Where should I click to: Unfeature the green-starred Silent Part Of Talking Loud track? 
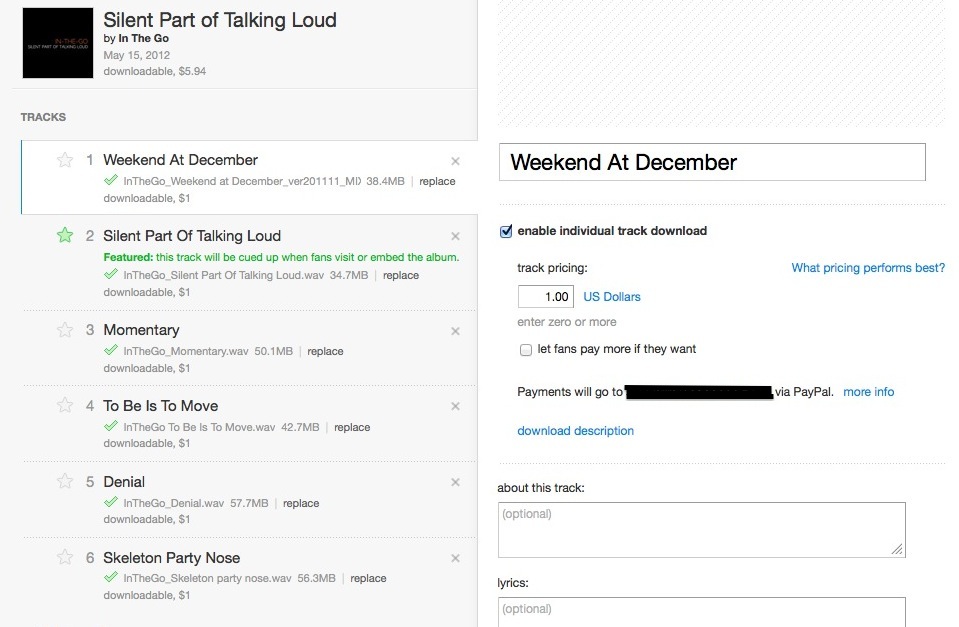[x=65, y=236]
